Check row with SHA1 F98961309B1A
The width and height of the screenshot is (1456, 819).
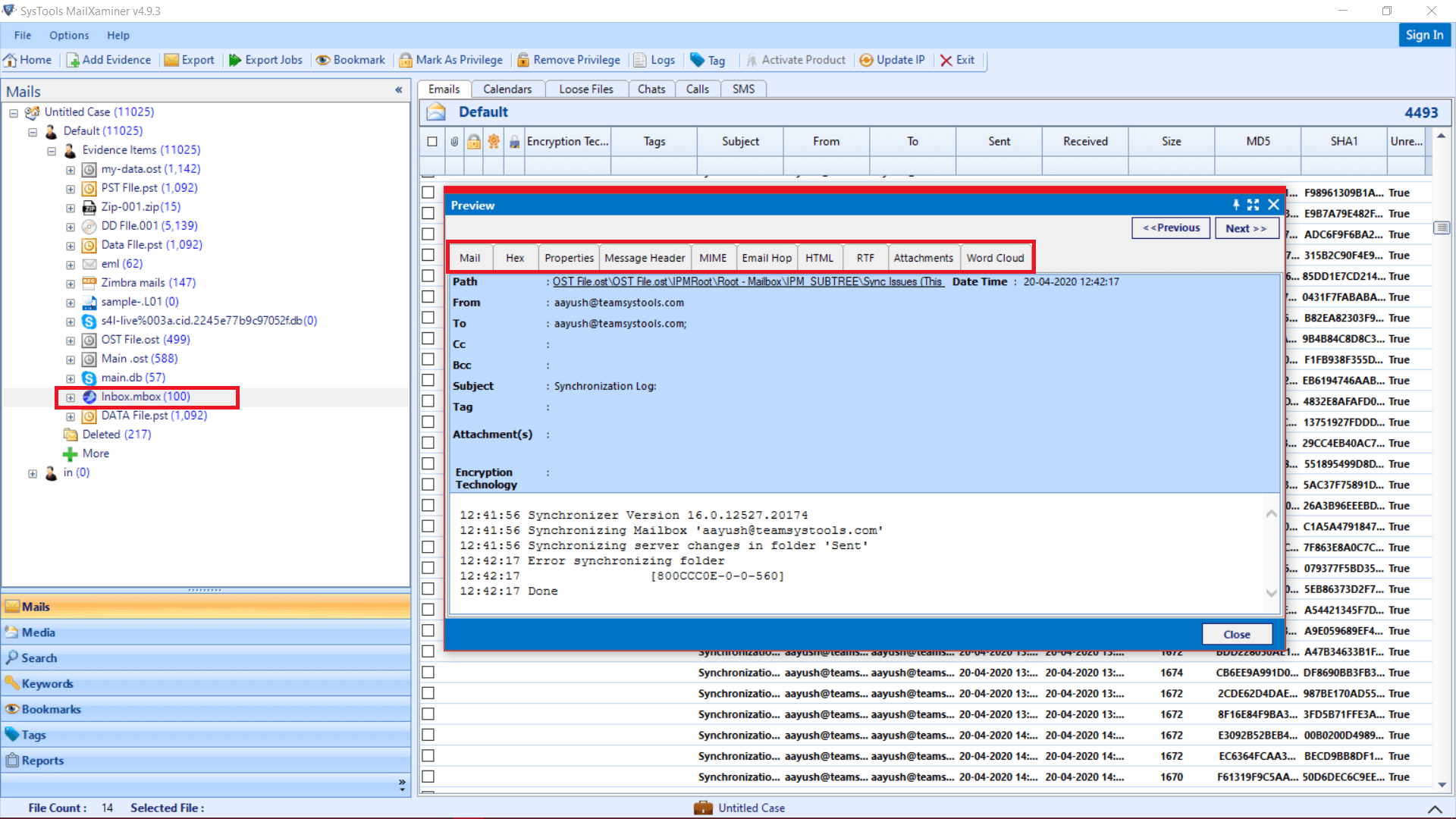(428, 193)
